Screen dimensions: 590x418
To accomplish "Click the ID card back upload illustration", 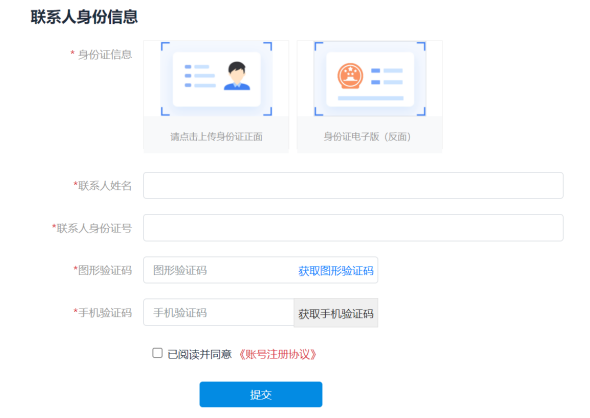I will tap(370, 79).
